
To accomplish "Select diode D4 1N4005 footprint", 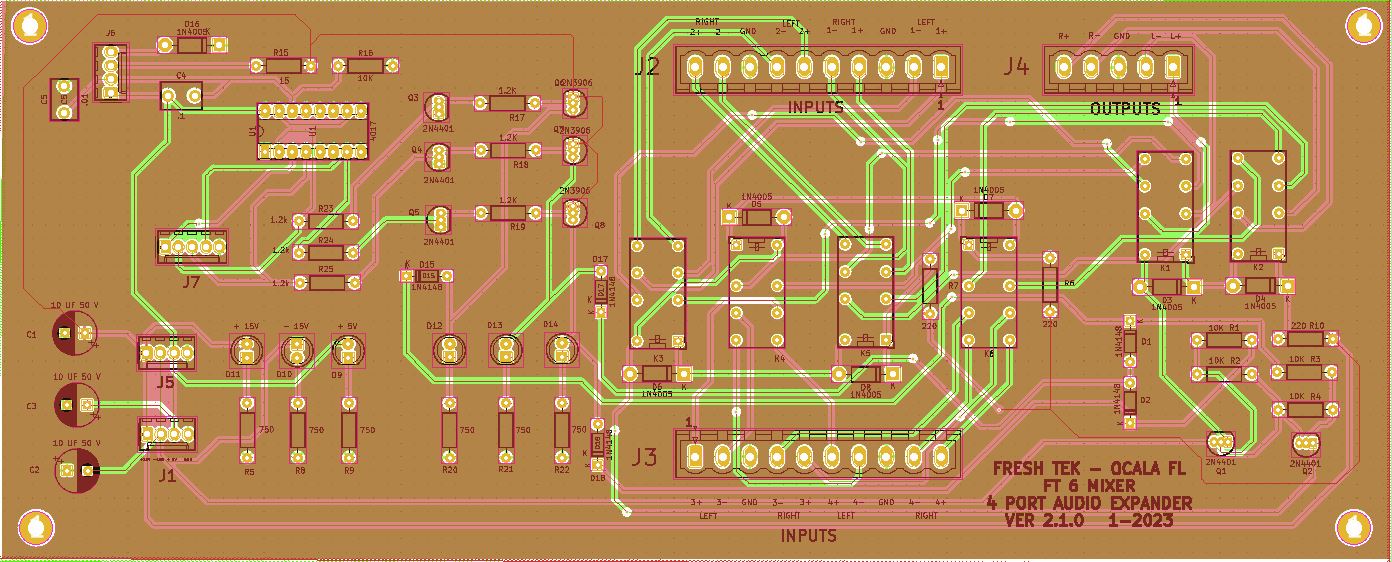I will (1259, 287).
